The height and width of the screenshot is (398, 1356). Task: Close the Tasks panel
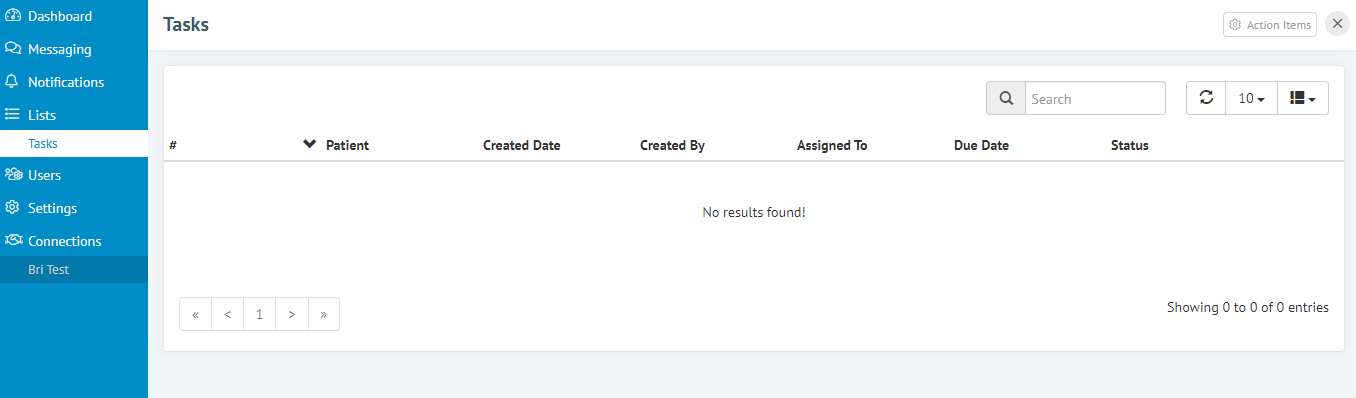1337,24
